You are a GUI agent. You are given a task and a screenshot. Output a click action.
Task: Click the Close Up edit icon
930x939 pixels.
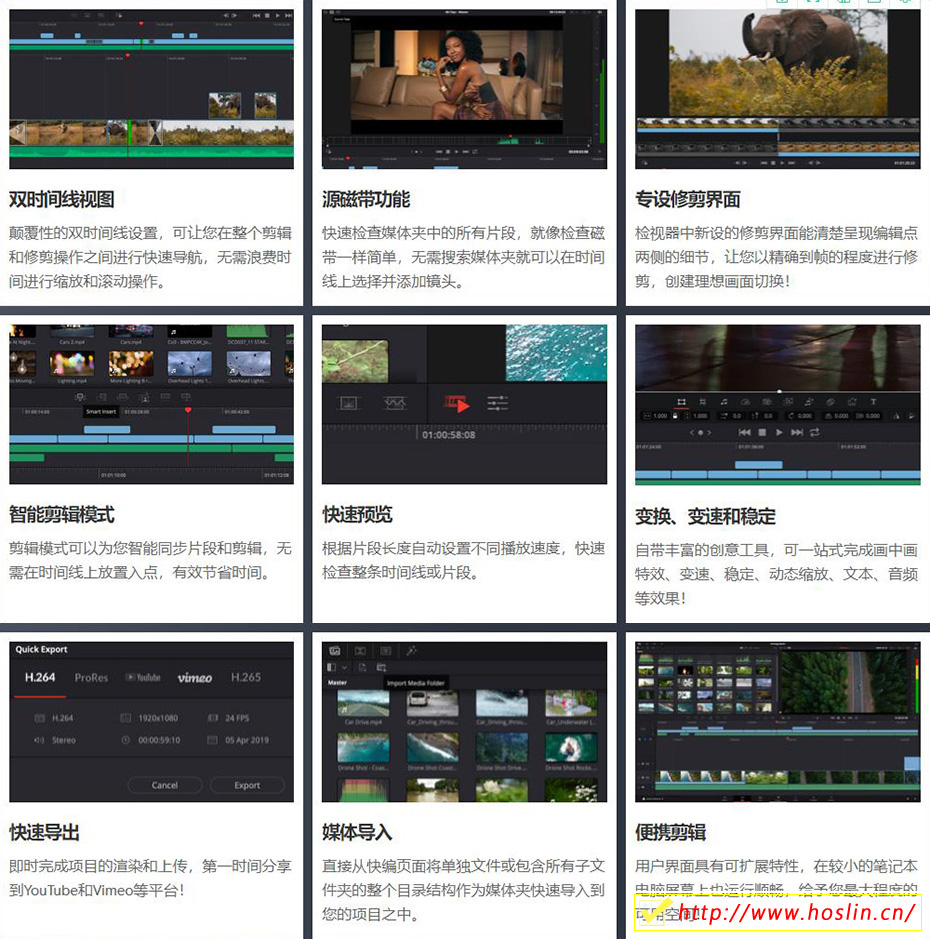point(144,397)
